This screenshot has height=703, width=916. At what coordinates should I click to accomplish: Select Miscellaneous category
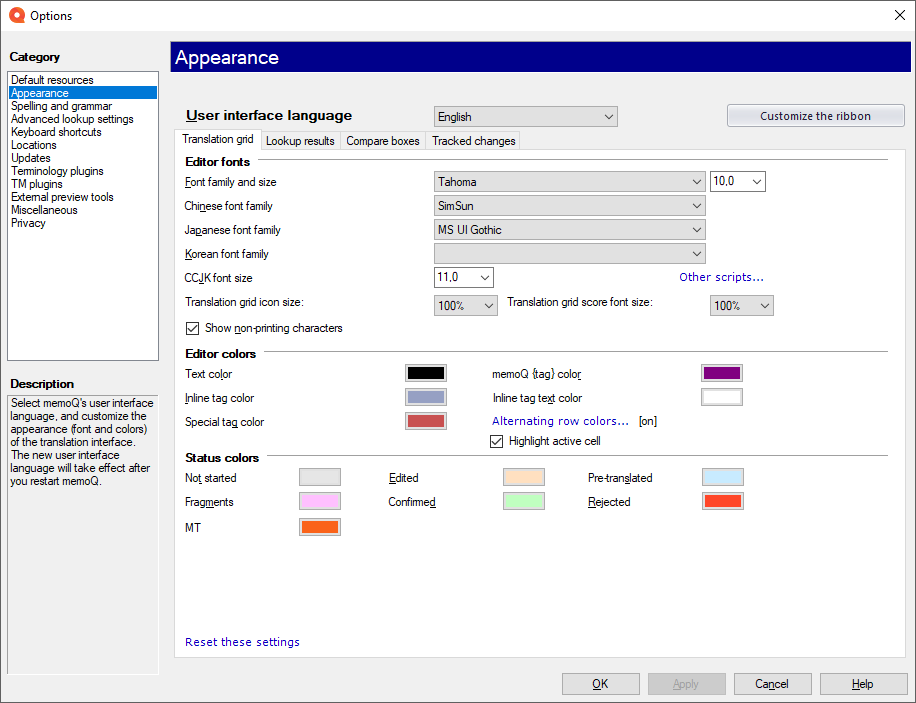[x=82, y=210]
